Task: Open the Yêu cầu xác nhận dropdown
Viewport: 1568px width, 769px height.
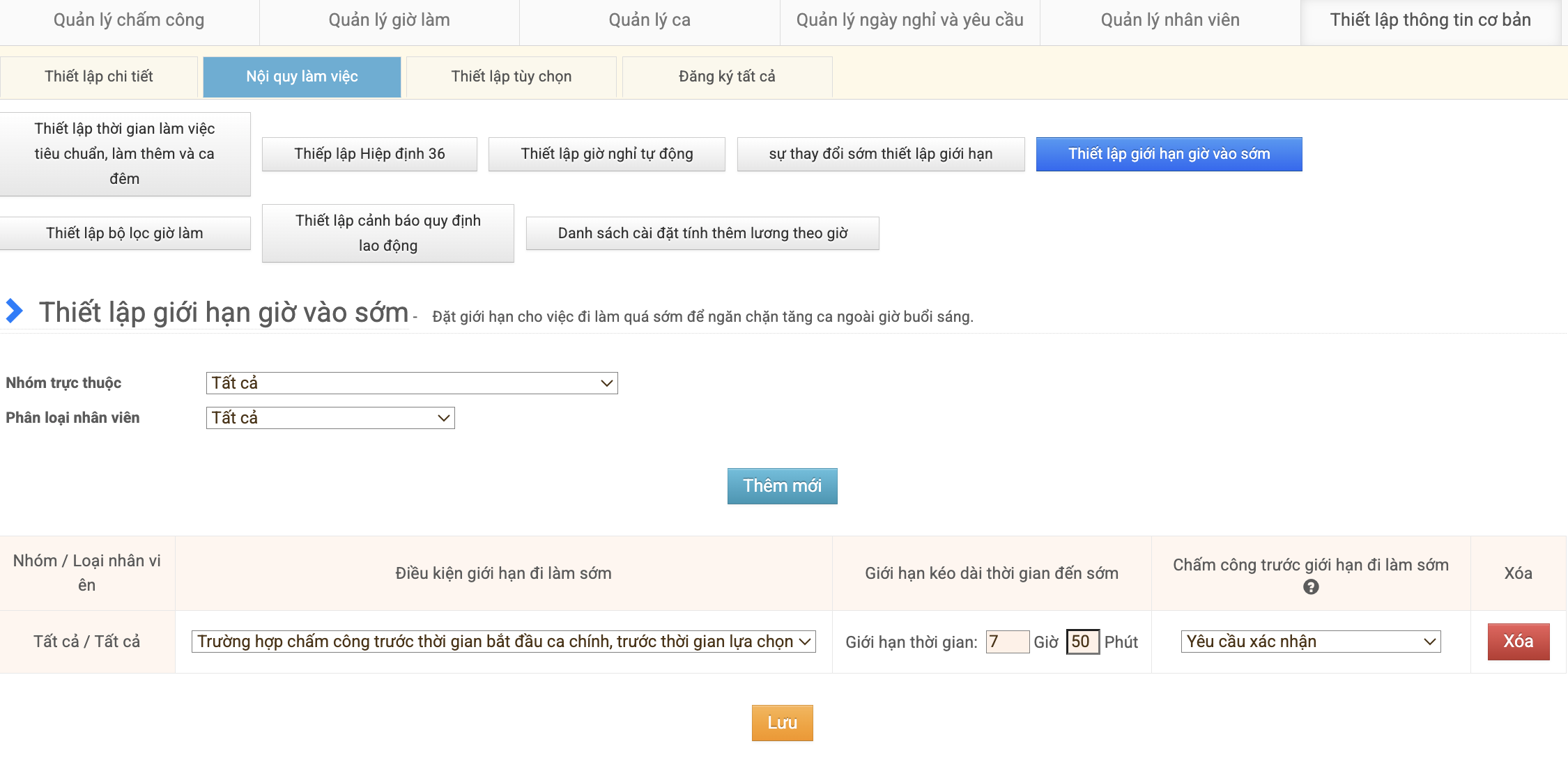Action: point(1310,642)
